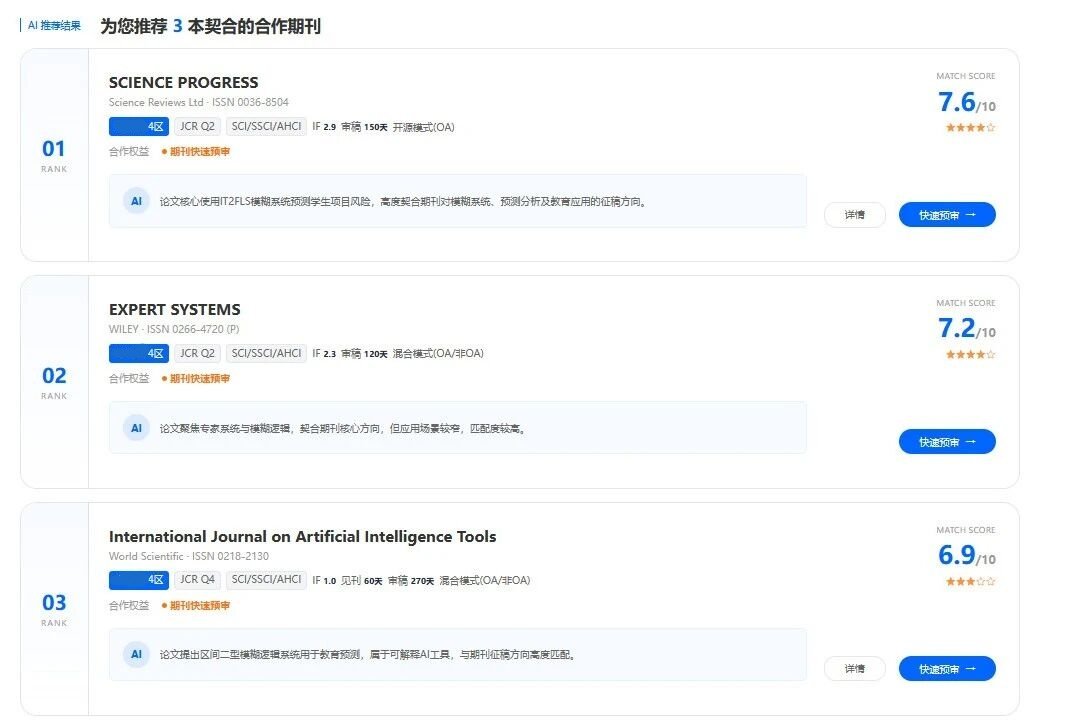Click the 03 rank number
This screenshot has width=1075, height=725.
coord(53,603)
